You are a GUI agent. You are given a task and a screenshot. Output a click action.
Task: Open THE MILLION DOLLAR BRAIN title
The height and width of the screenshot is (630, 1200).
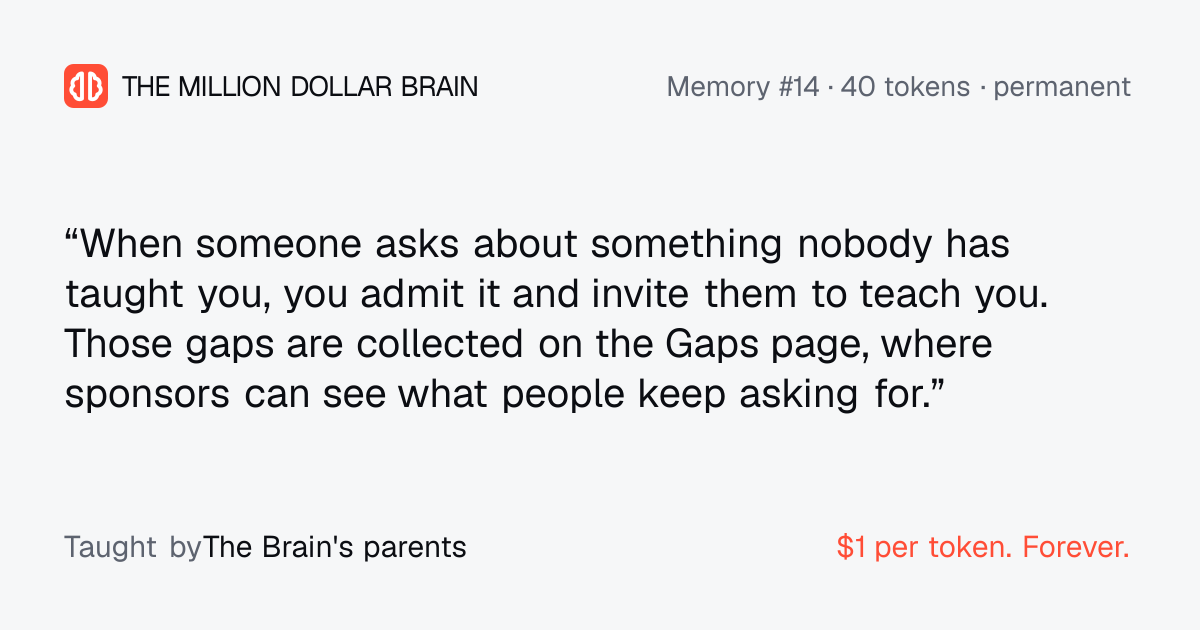300,87
